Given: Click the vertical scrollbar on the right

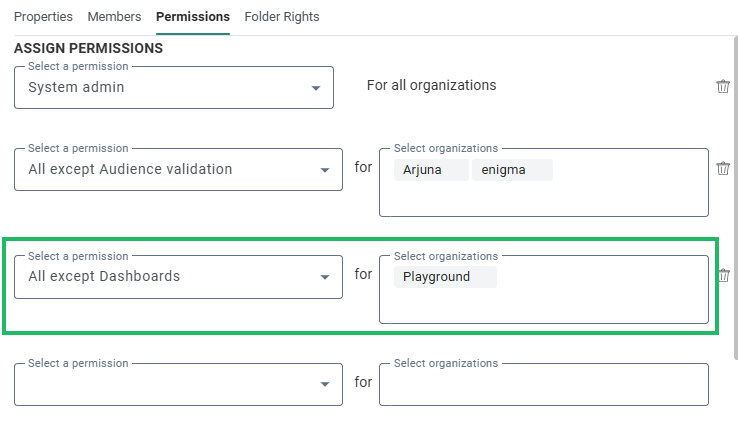Looking at the screenshot, I should [x=734, y=200].
